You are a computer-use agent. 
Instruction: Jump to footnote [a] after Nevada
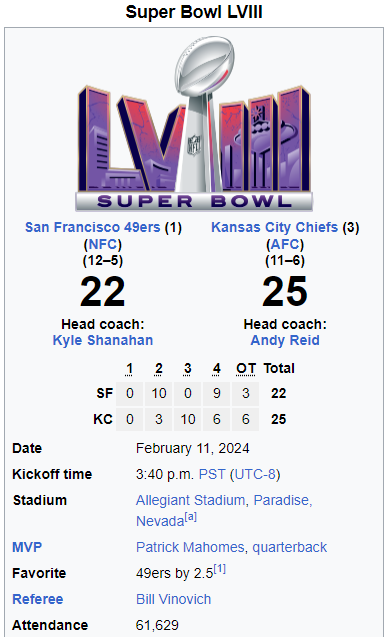click(191, 517)
